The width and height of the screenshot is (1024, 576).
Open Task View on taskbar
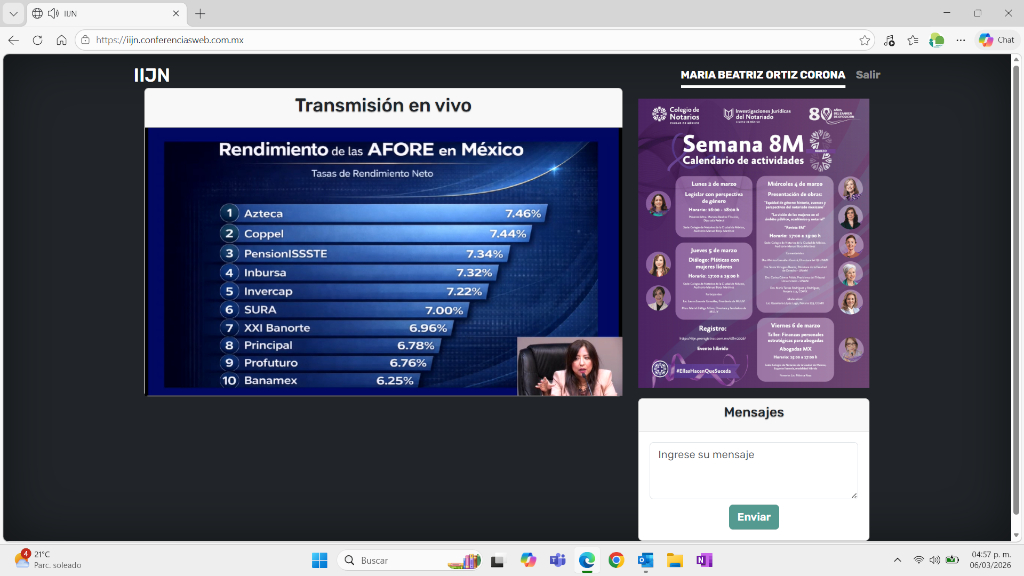click(498, 560)
